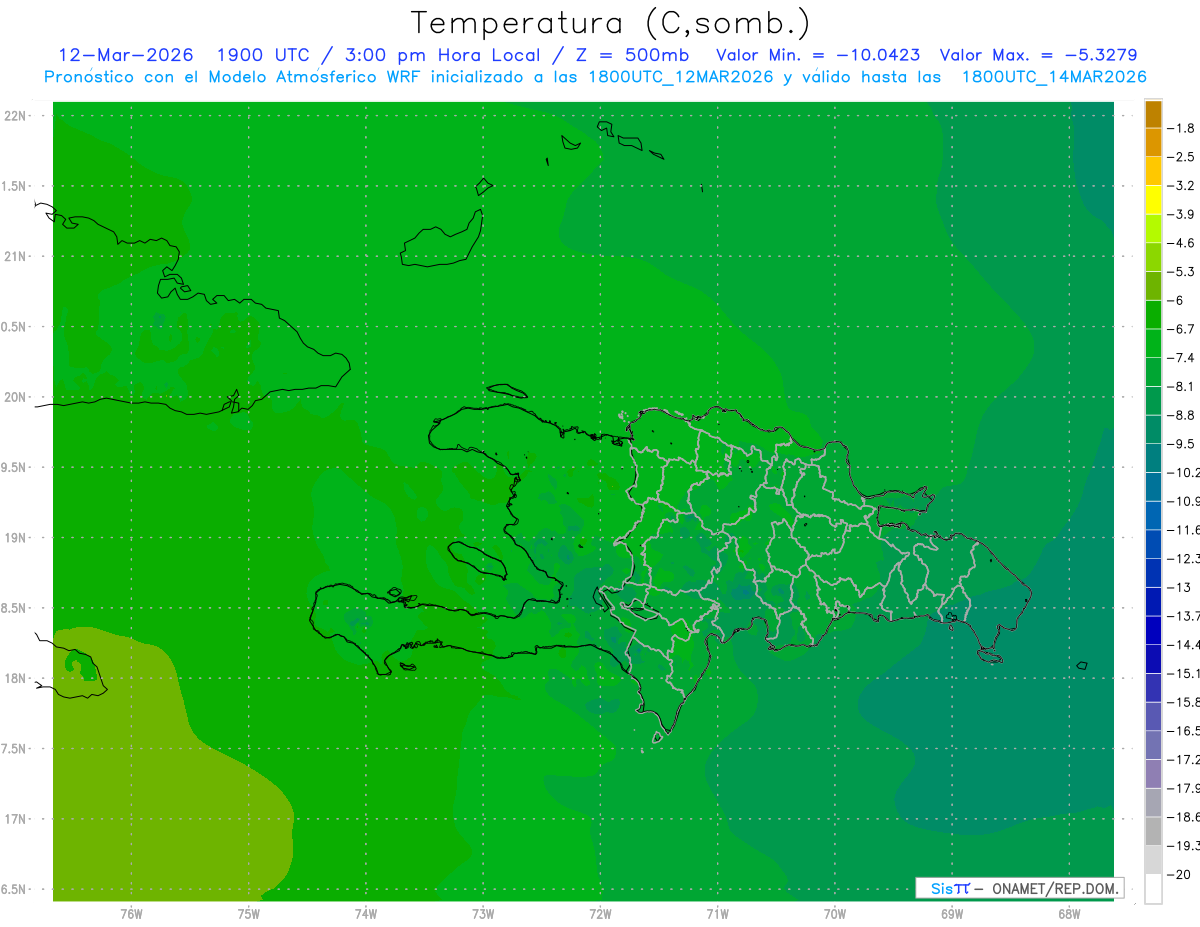Click the '17N' latitude label

pyautogui.click(x=14, y=819)
